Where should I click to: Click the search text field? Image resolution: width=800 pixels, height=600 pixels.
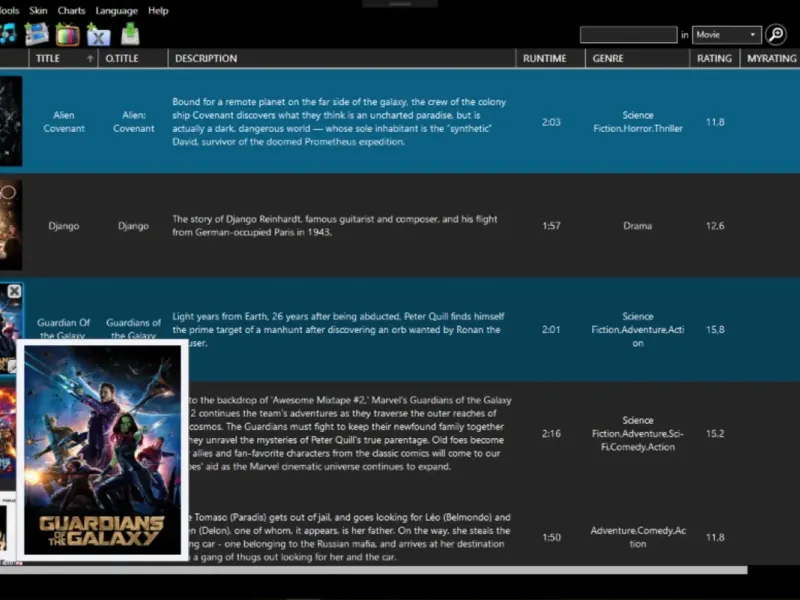(629, 35)
